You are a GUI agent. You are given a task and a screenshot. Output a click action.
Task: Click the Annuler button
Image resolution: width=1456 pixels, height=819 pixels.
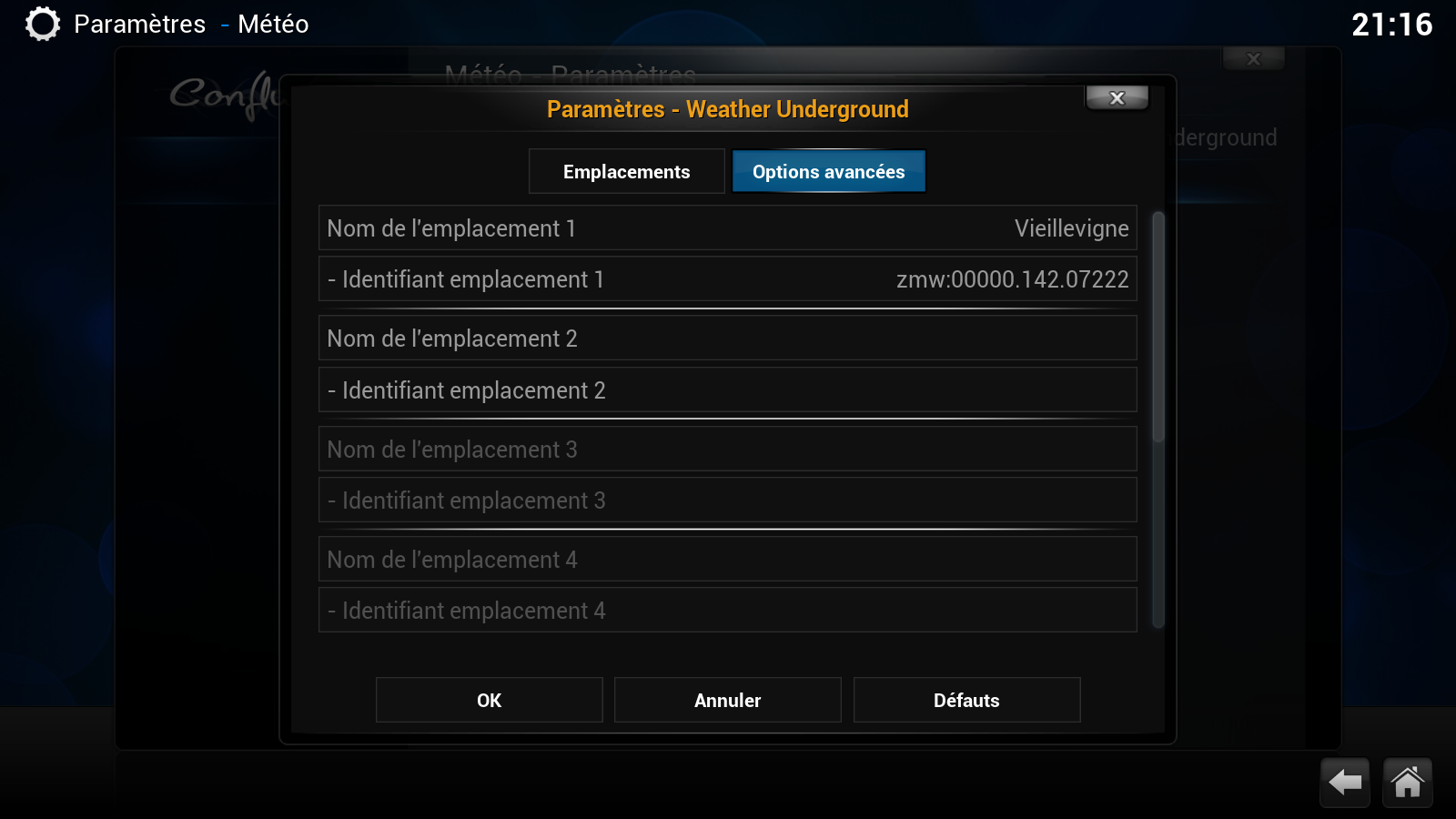tap(727, 700)
